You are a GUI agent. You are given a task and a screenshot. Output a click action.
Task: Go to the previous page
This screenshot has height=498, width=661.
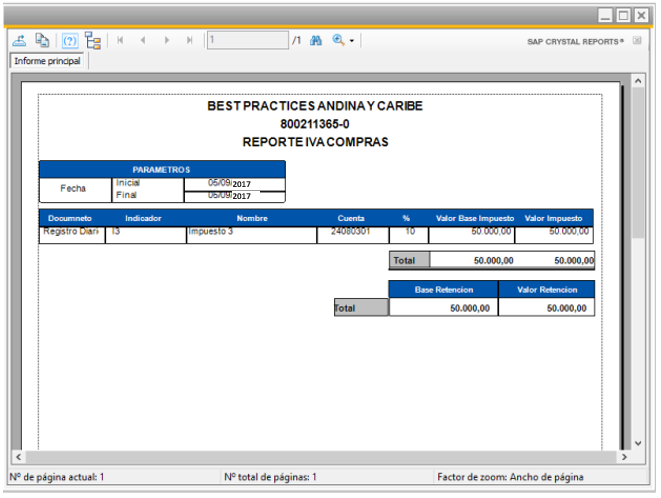point(143,41)
